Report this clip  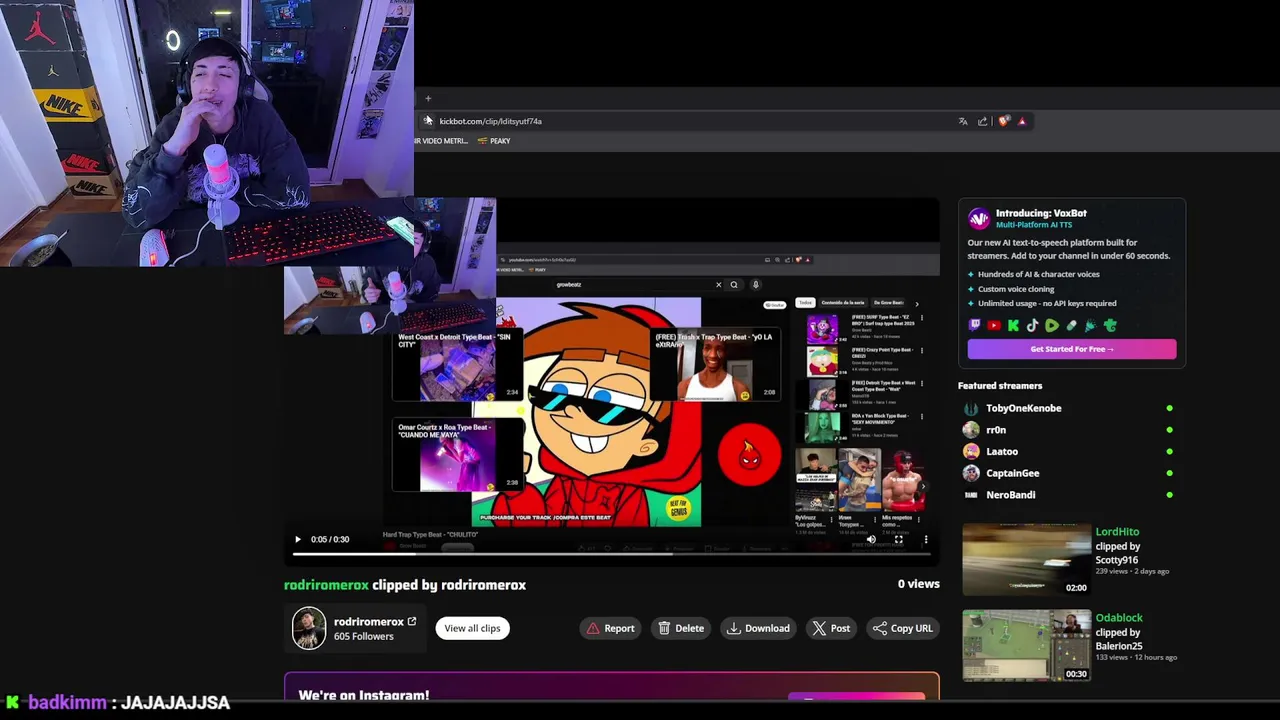[611, 628]
